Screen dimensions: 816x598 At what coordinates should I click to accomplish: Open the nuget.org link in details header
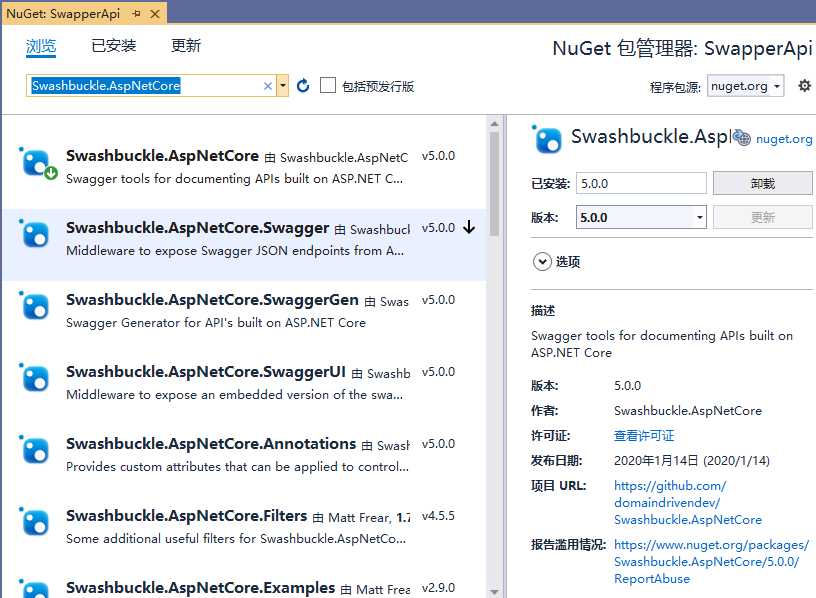[x=784, y=139]
